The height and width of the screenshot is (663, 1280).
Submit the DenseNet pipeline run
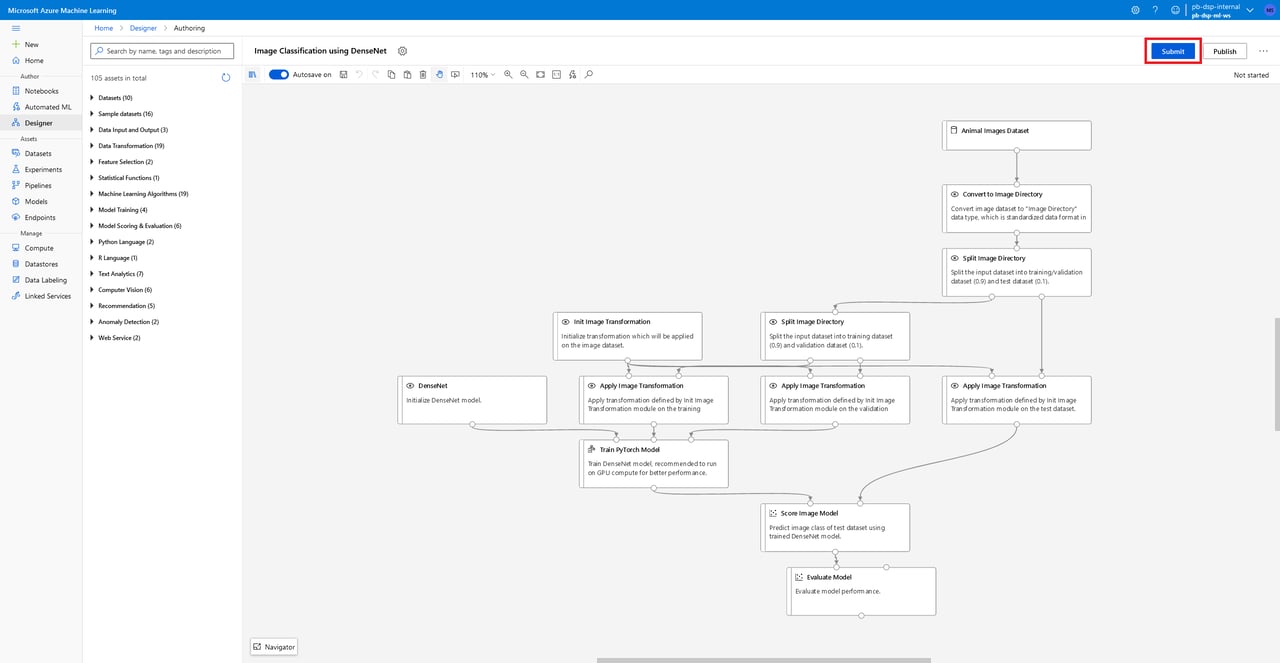1172,50
